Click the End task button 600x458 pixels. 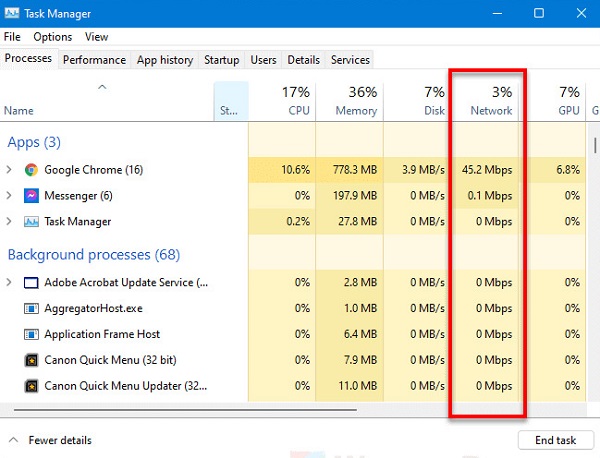pos(556,440)
